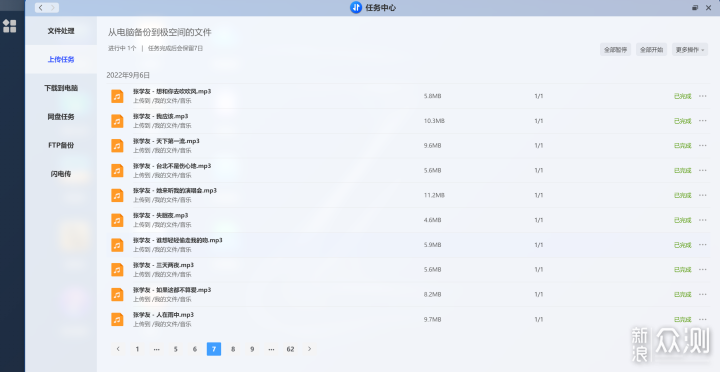
Task: Click the music file icon for 三天两夜.mp3
Action: pyautogui.click(x=117, y=270)
